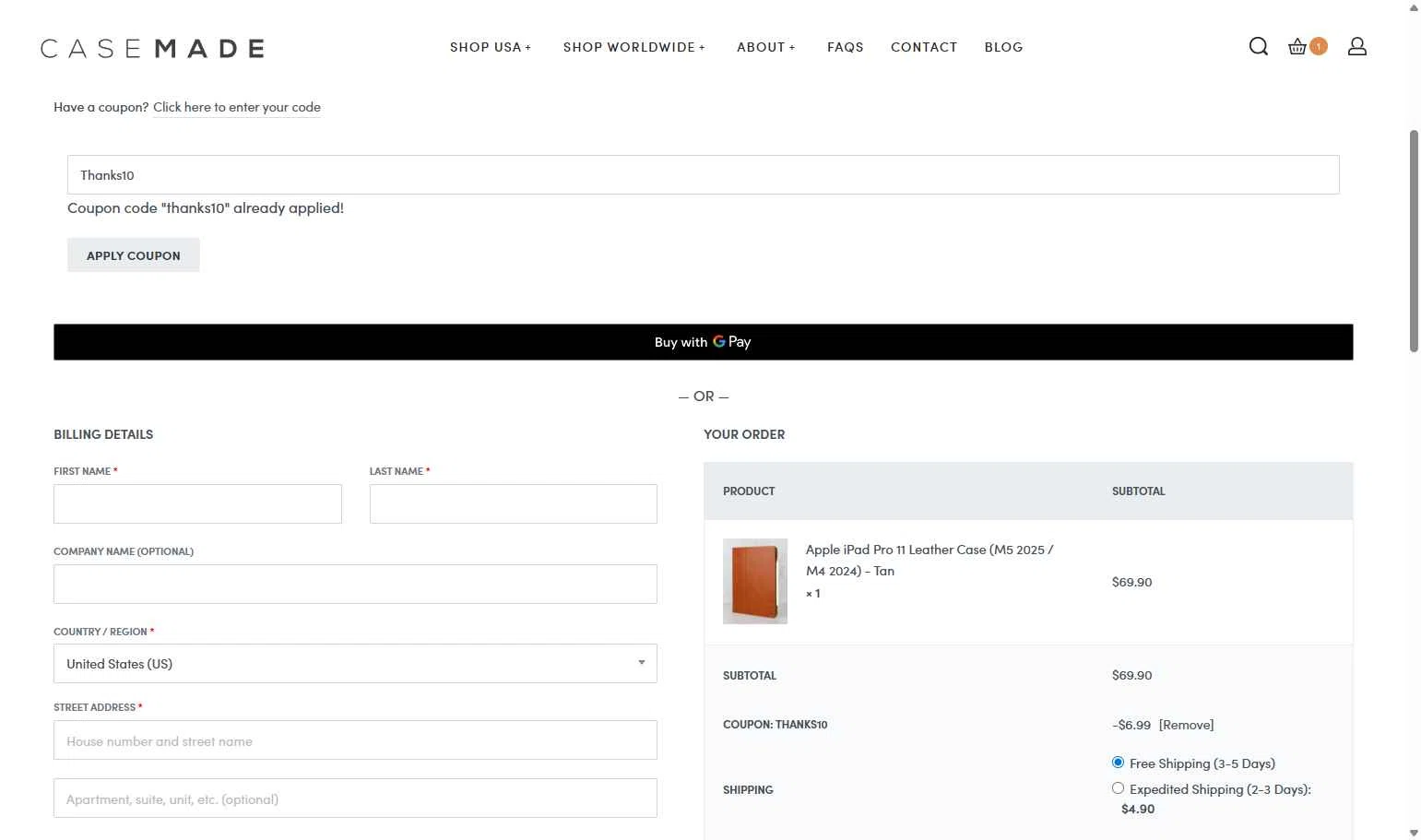The height and width of the screenshot is (840, 1421).
Task: Expand the ABOUT menu
Action: coord(766,47)
